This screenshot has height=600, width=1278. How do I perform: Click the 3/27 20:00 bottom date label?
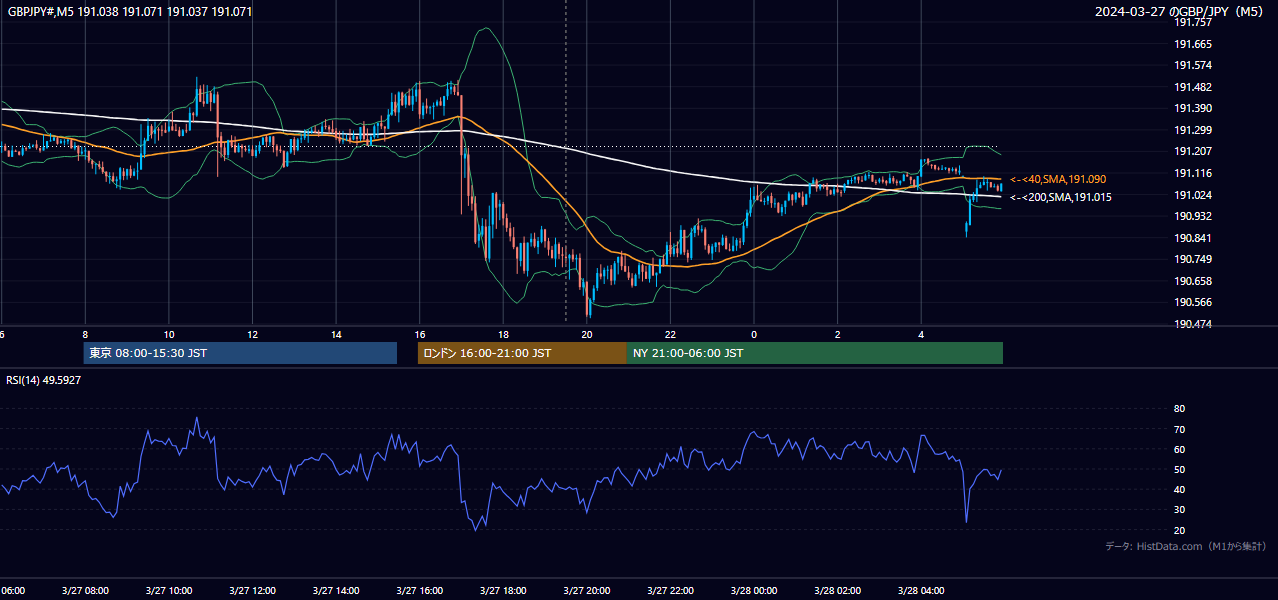click(587, 591)
